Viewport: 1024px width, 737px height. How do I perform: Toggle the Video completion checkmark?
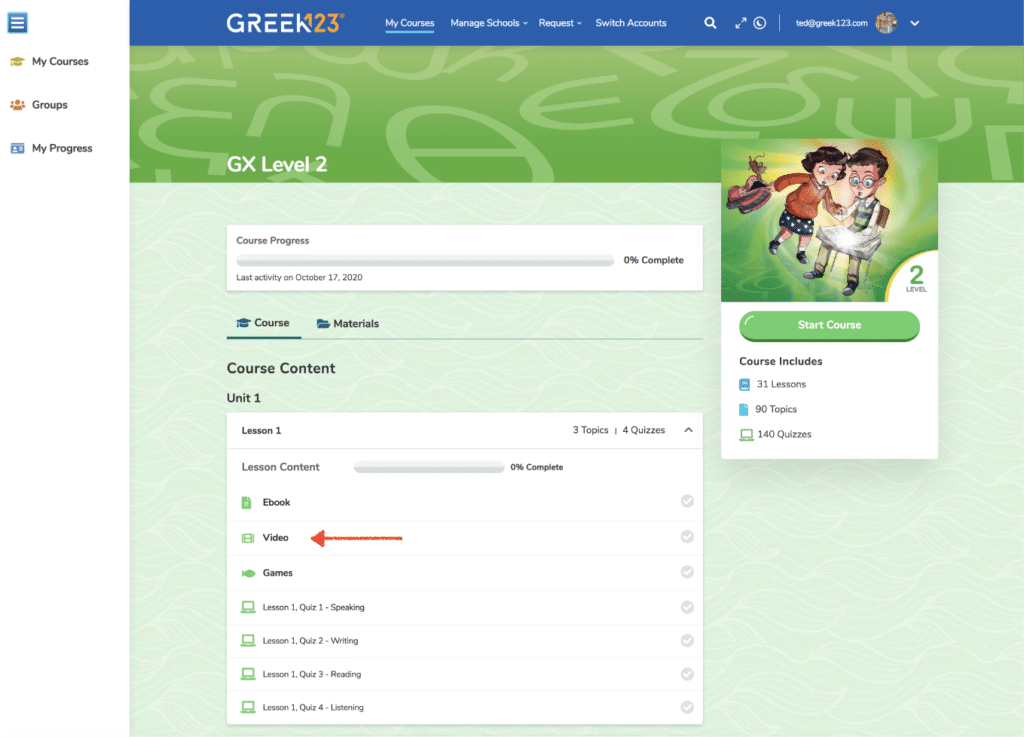pyautogui.click(x=687, y=537)
